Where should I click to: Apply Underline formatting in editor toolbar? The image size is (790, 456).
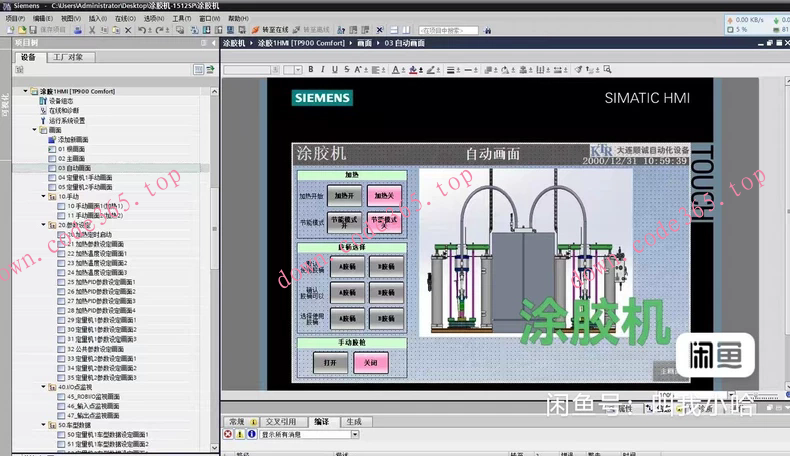336,70
